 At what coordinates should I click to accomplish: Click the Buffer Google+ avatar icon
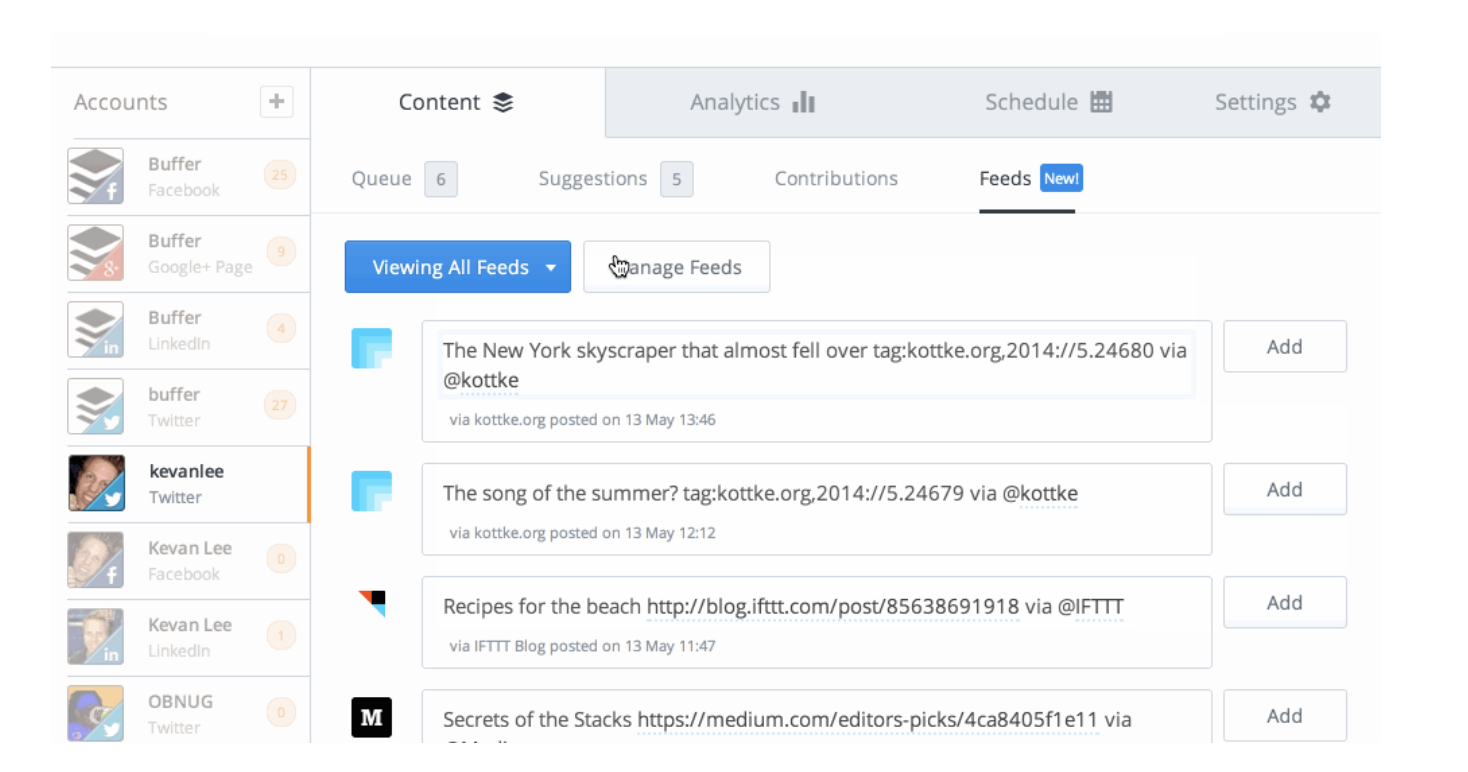(x=96, y=253)
